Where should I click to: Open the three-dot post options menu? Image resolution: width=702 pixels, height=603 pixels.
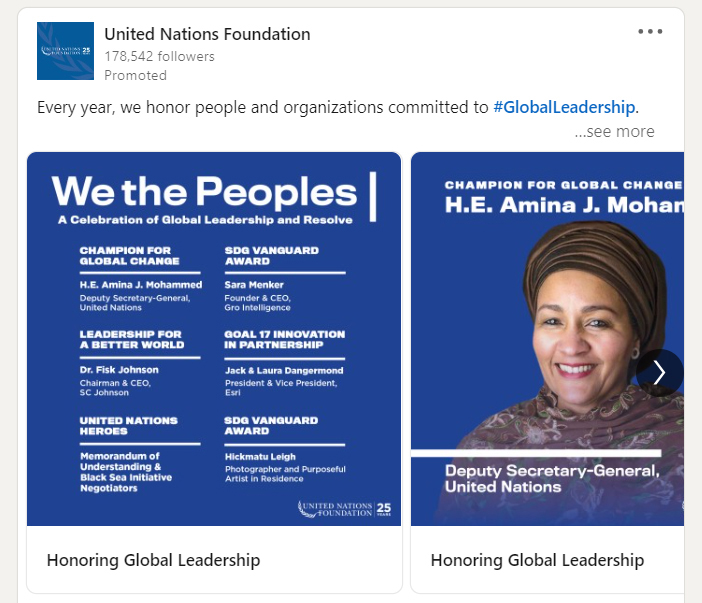(x=650, y=31)
